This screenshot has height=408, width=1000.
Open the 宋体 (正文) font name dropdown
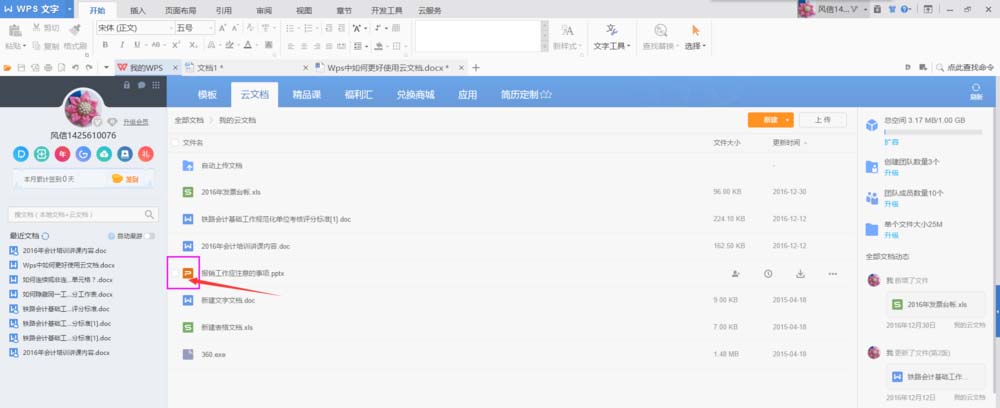point(171,28)
